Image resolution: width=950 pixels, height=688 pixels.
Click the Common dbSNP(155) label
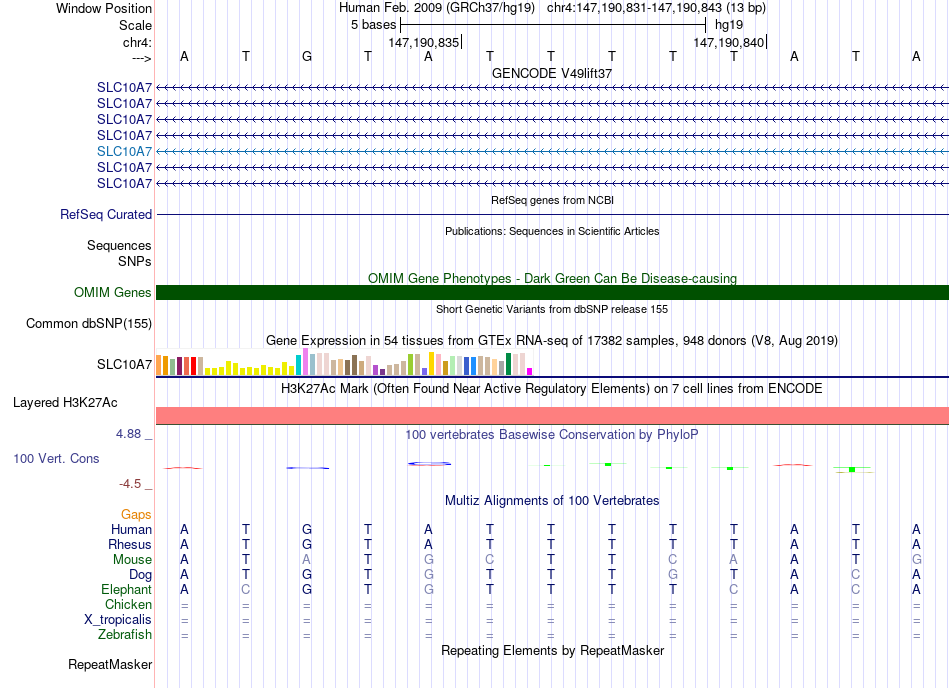89,323
